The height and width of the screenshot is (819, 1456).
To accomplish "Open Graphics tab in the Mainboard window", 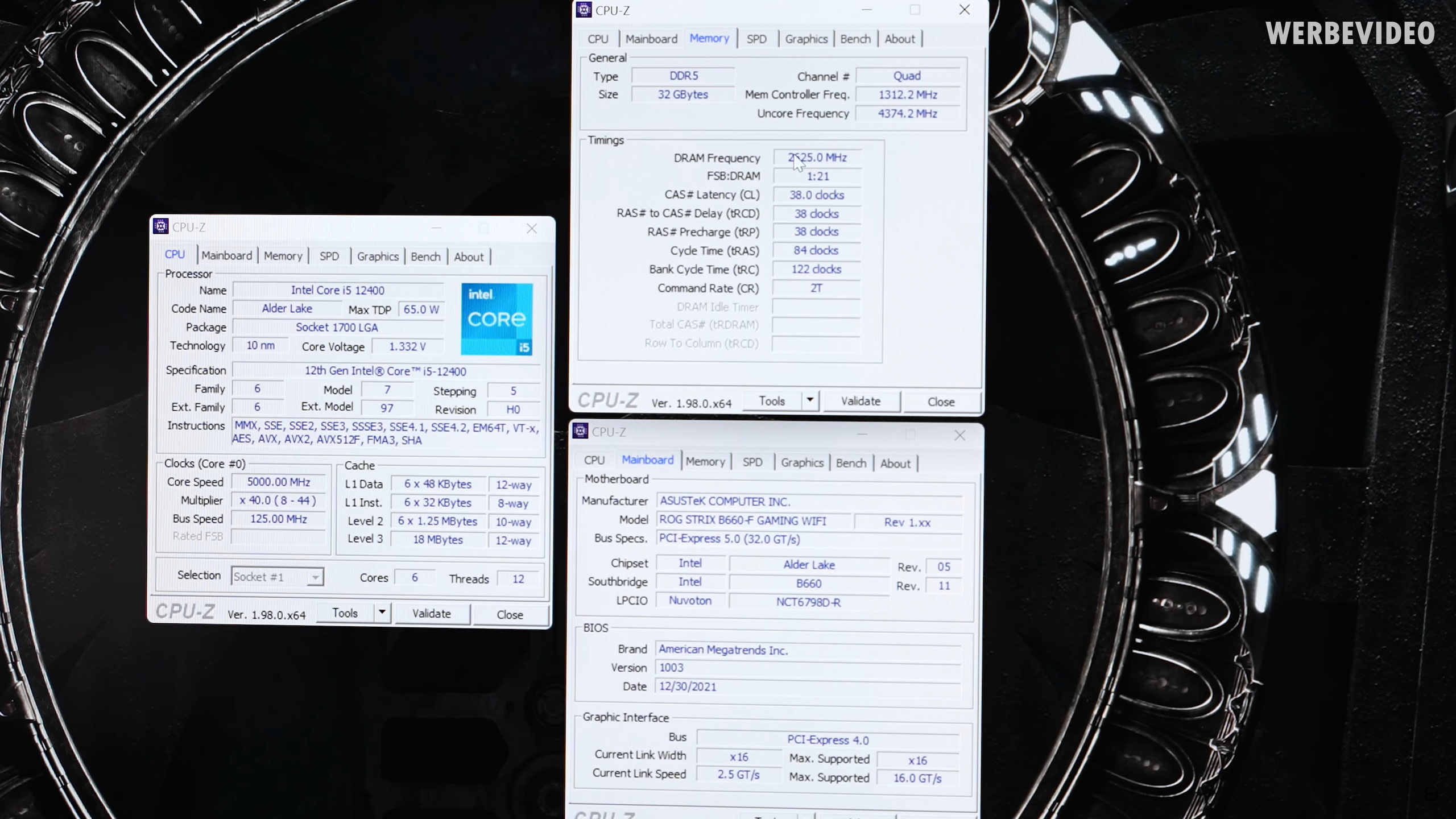I will coord(802,462).
